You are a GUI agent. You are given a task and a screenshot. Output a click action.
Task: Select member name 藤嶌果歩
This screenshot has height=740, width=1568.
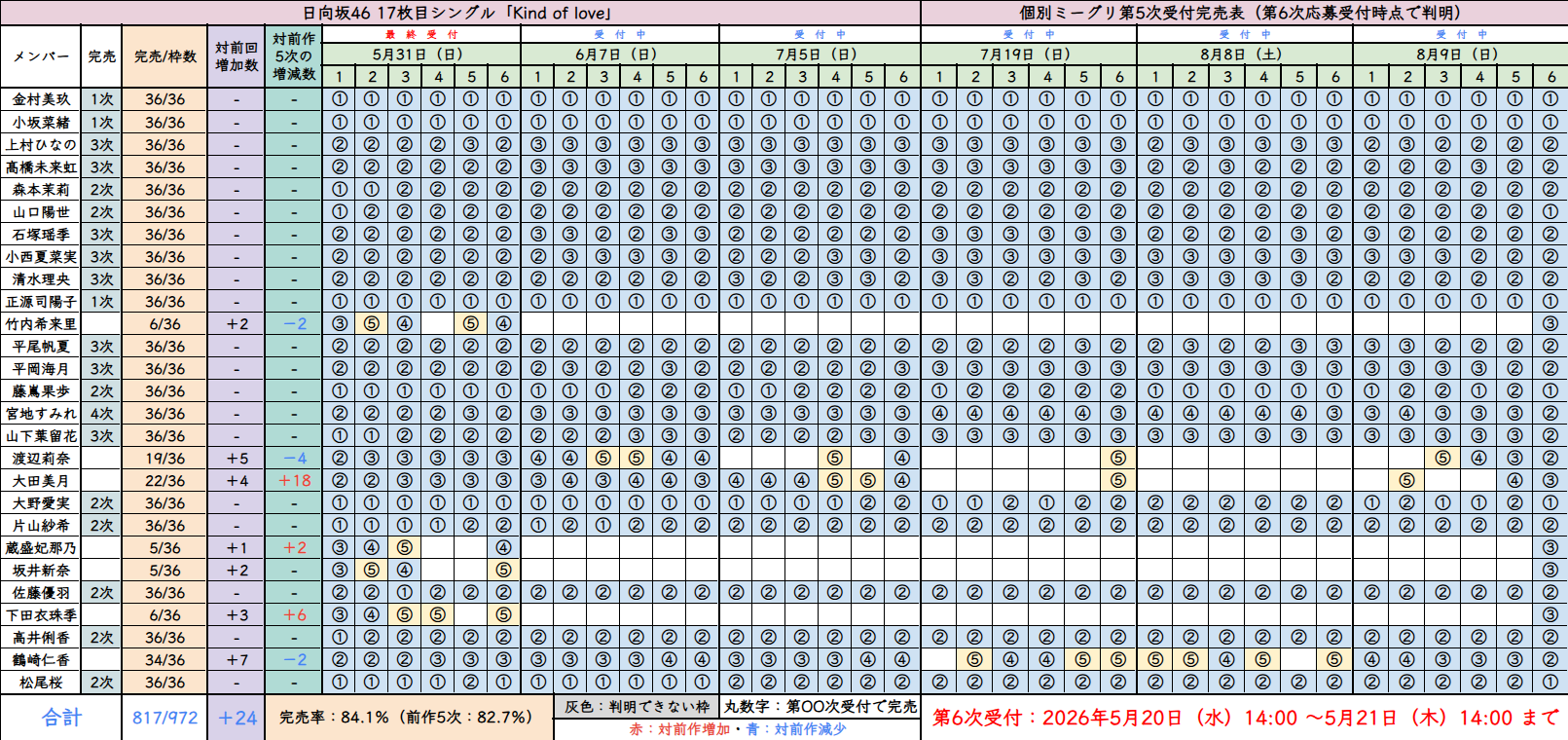point(41,390)
